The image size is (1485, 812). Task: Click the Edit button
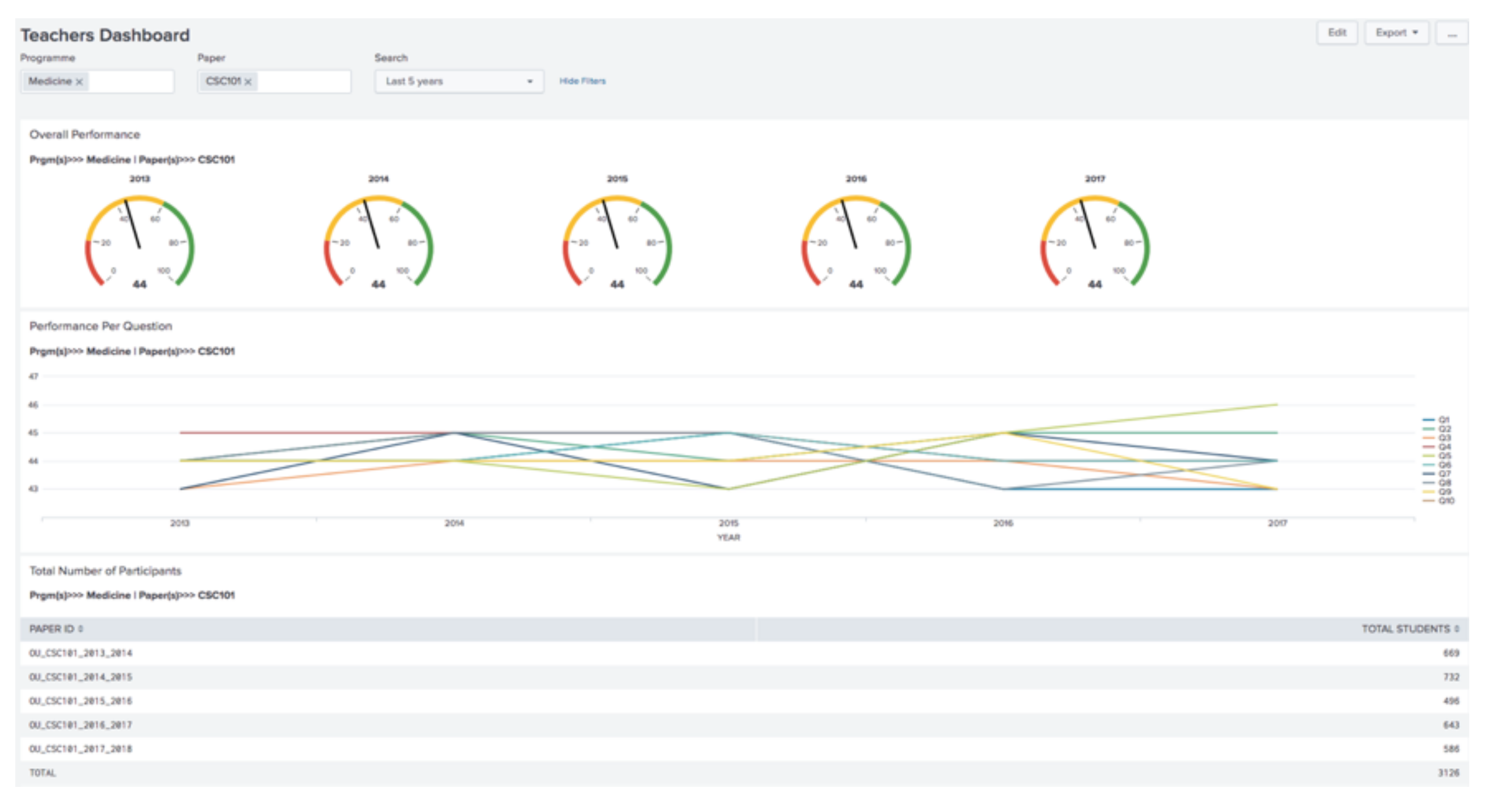pos(1336,33)
